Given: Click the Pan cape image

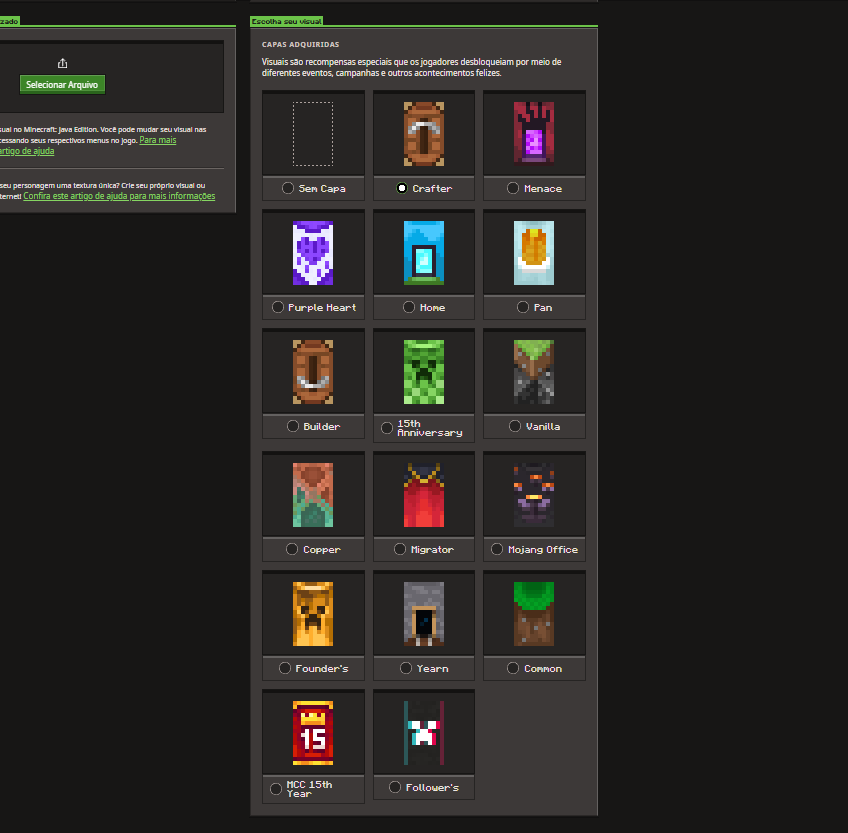Looking at the screenshot, I should [x=534, y=253].
